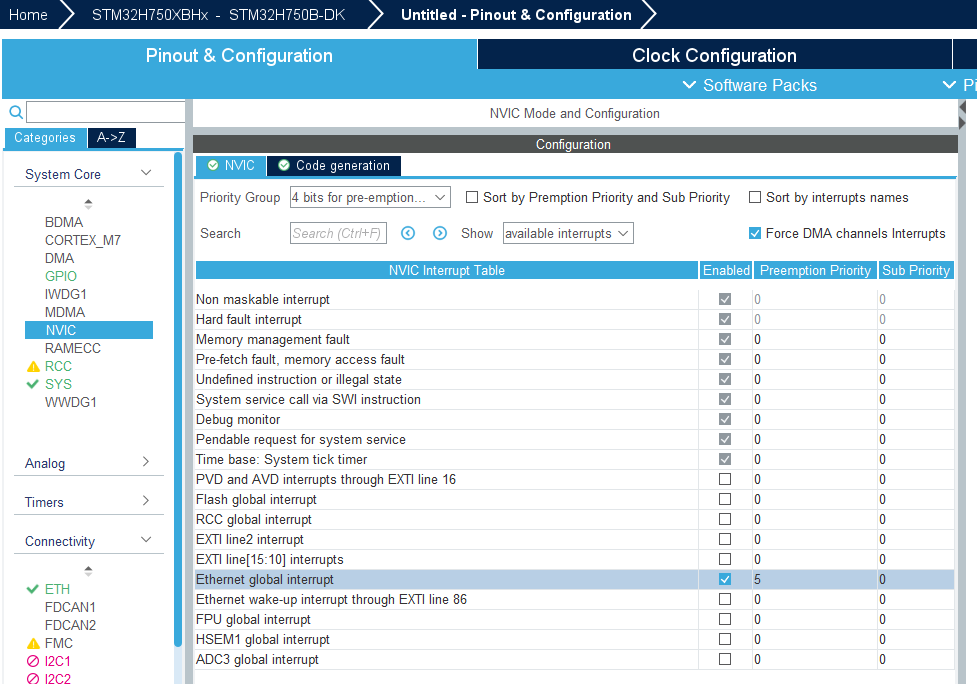Click the pink disabled icon beside I2C1
Screen dimensions: 977x684
point(33,661)
